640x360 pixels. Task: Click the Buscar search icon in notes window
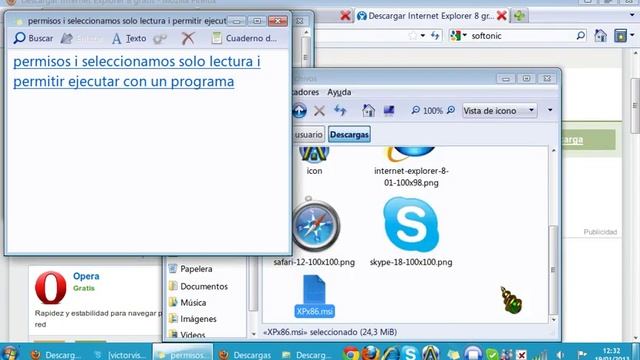[x=20, y=38]
